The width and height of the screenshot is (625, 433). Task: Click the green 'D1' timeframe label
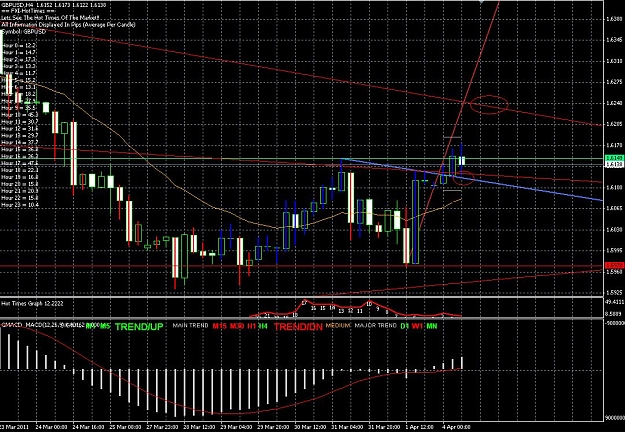click(405, 326)
